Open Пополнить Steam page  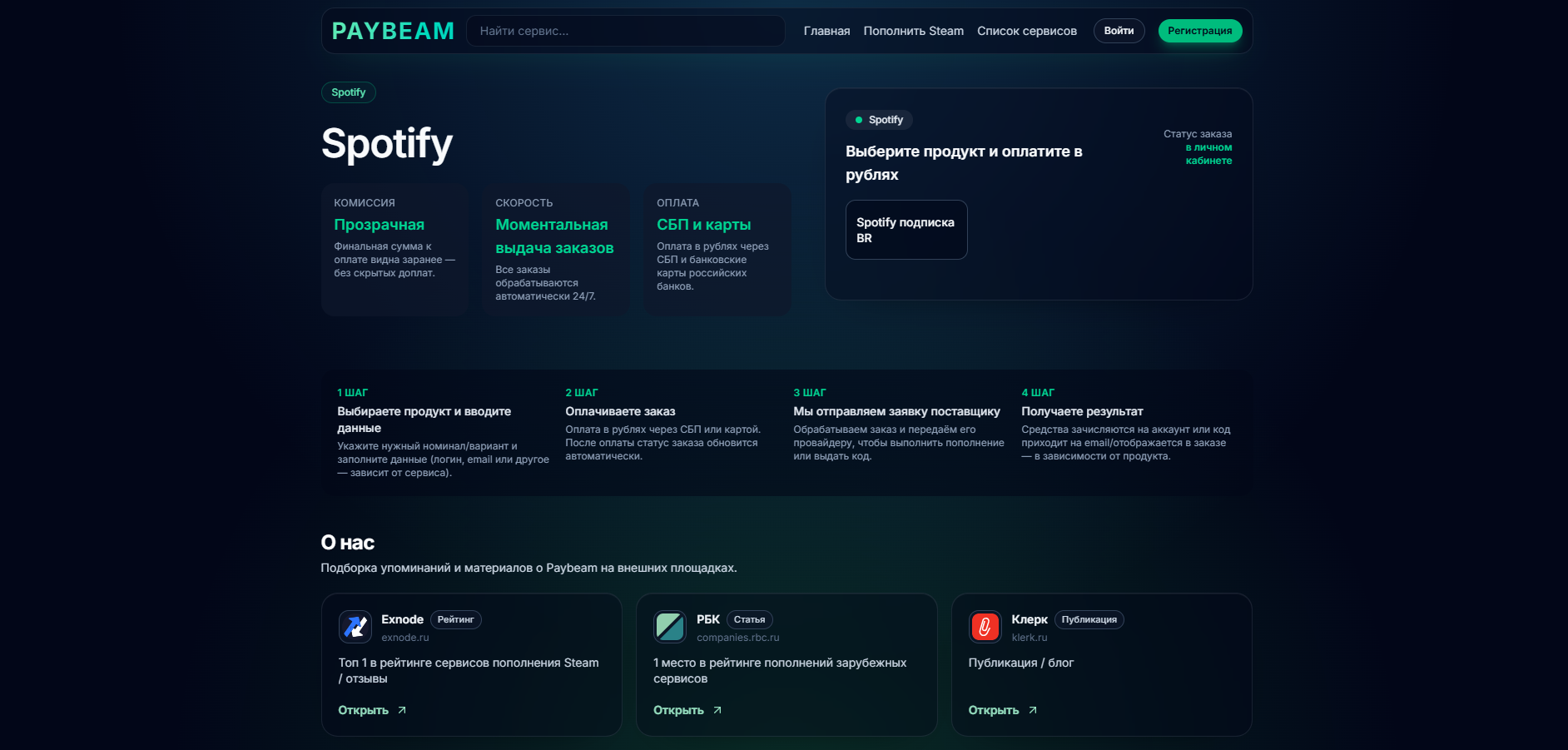[x=913, y=31]
